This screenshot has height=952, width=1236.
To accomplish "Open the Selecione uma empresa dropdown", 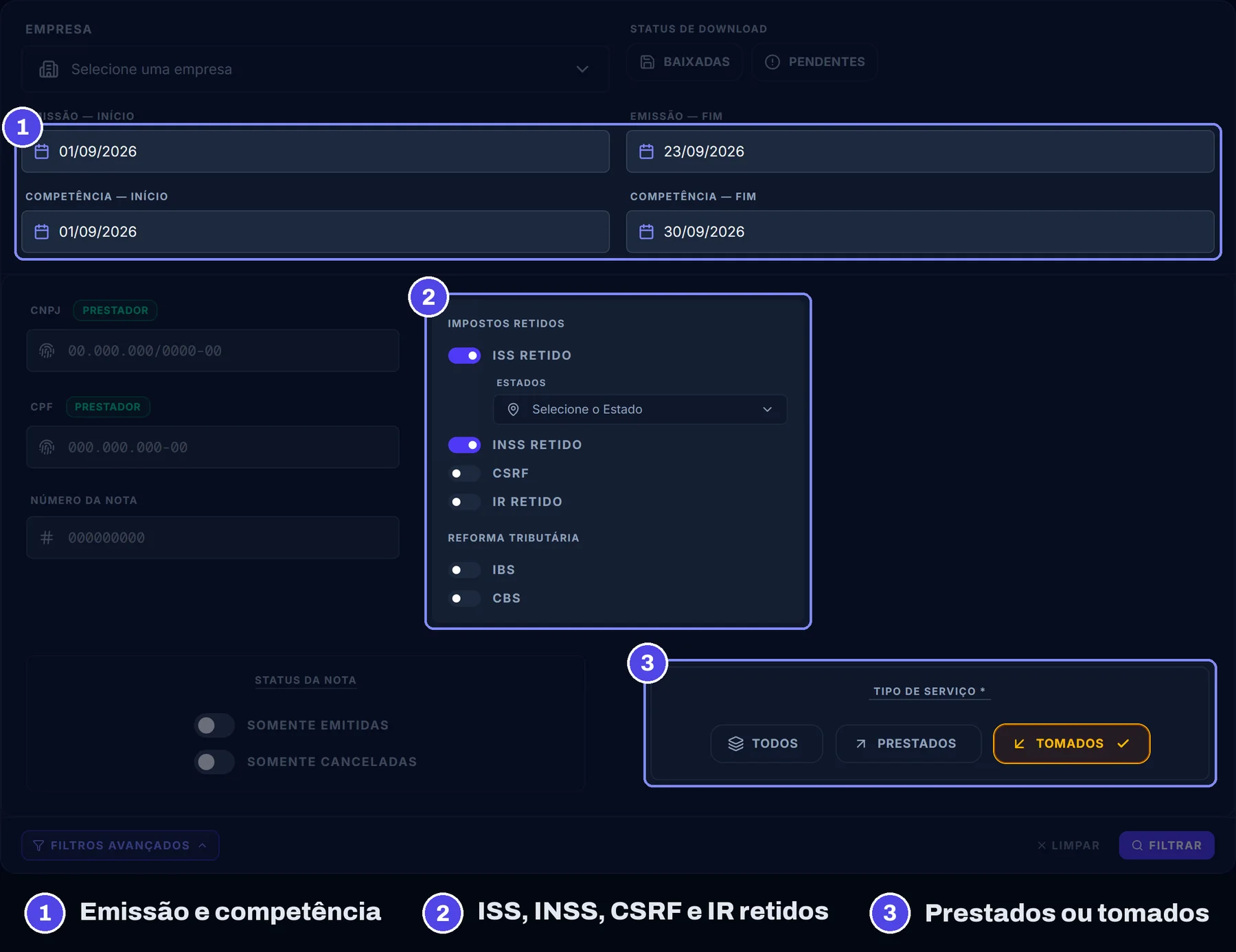I will 315,69.
